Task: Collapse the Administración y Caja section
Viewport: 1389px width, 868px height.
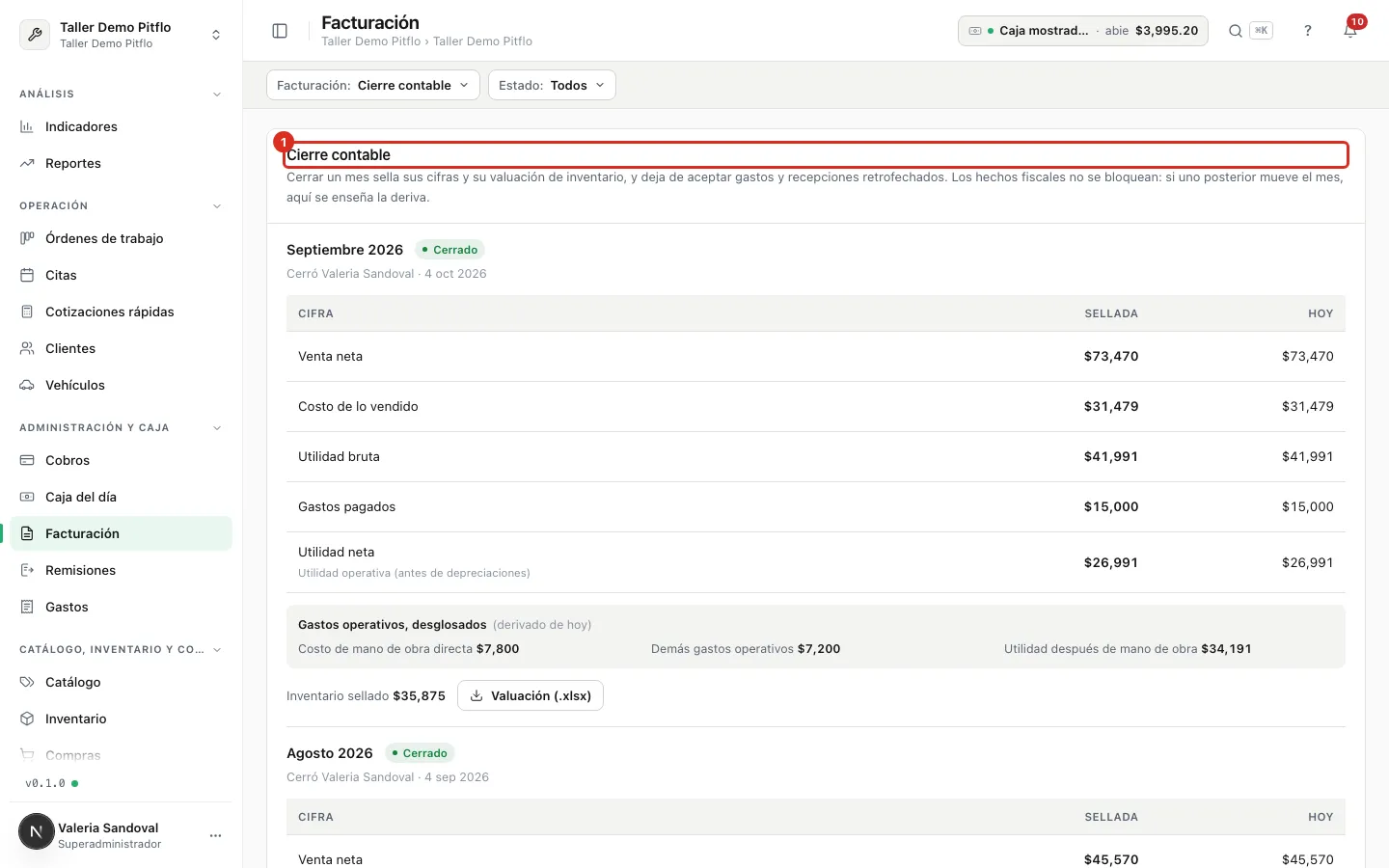Action: click(217, 428)
